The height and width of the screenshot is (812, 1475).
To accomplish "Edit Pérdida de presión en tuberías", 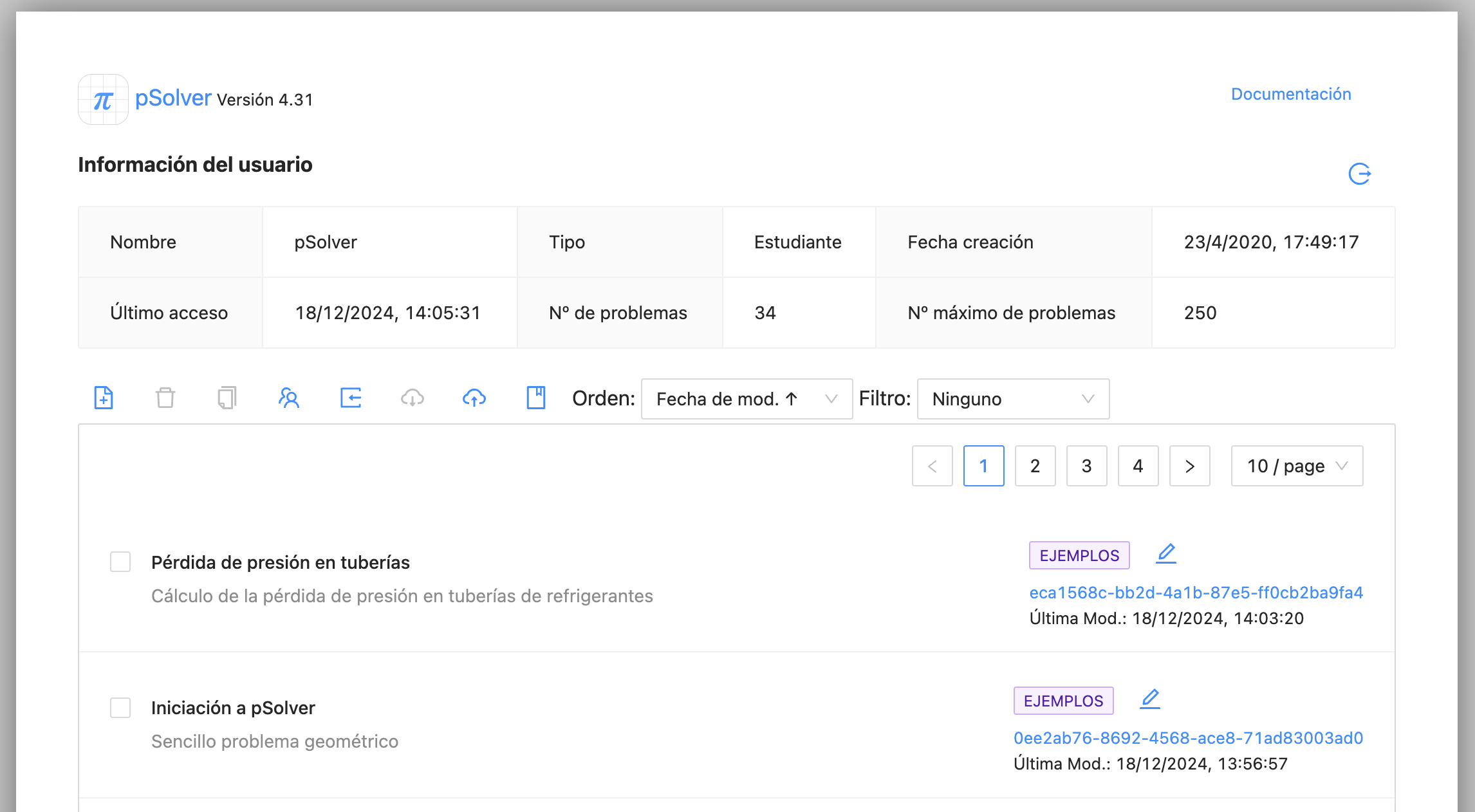I will click(x=1166, y=554).
